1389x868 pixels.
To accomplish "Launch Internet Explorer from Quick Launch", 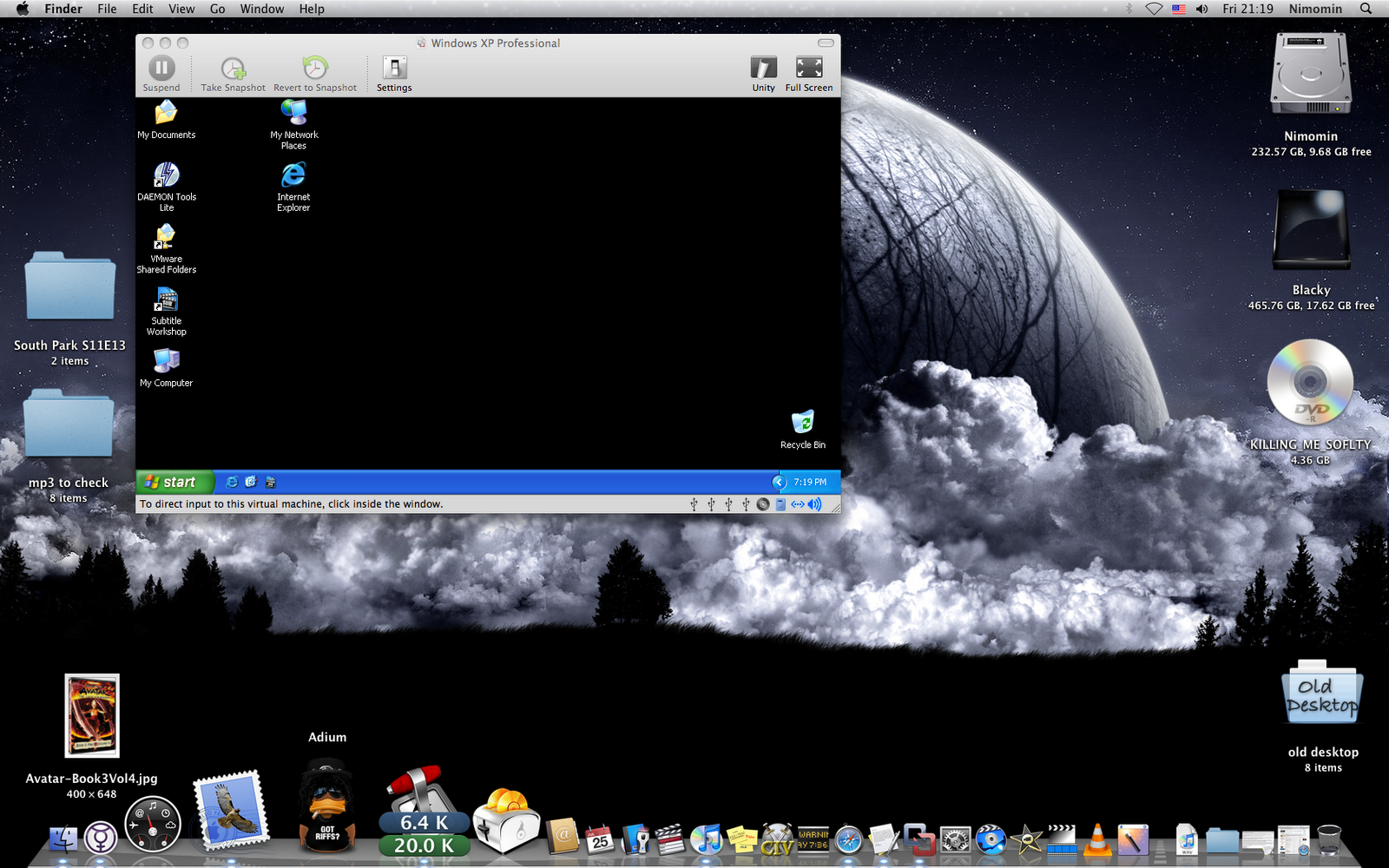I will pos(232,482).
